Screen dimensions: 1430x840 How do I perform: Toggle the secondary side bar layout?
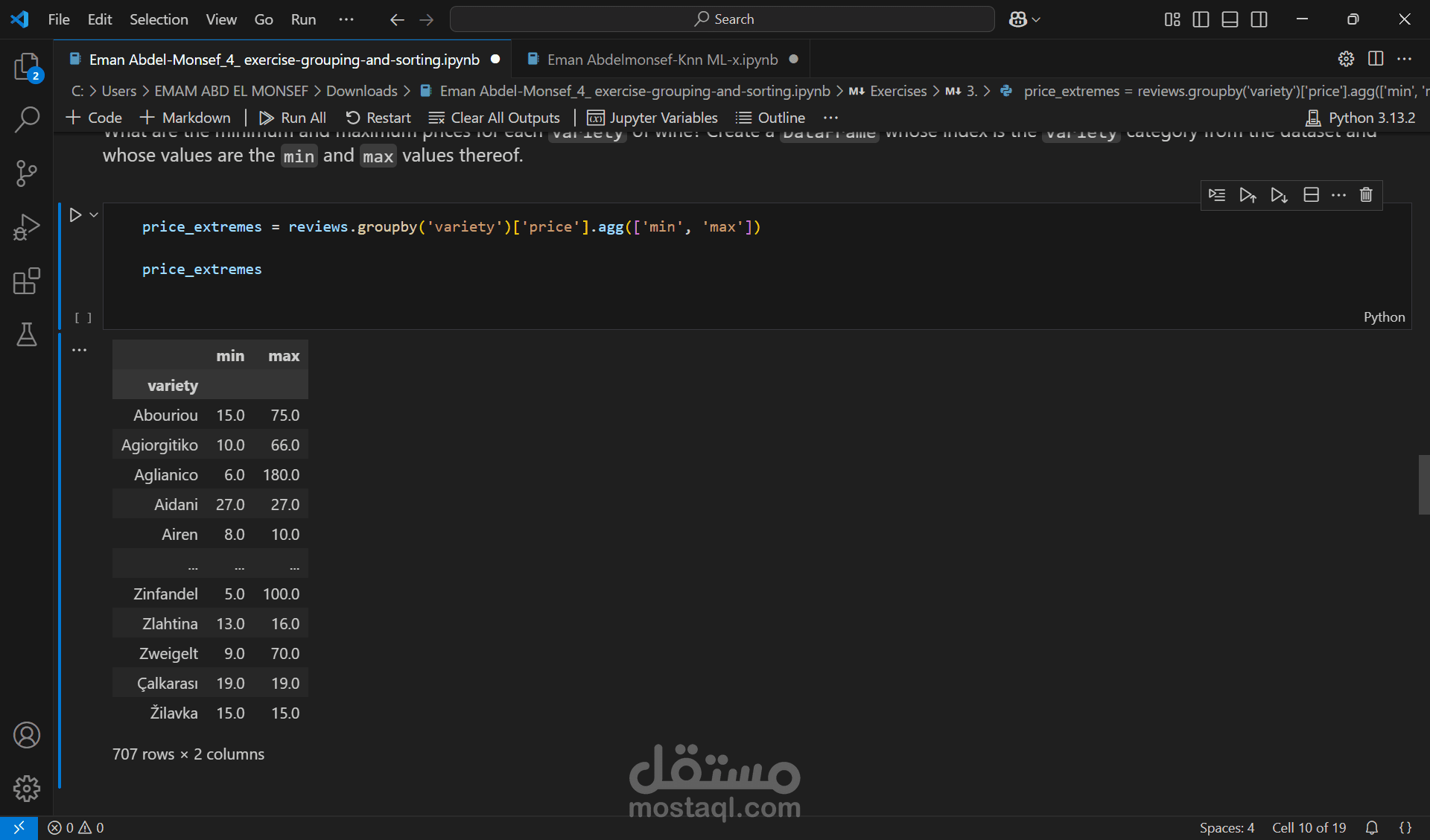tap(1259, 19)
